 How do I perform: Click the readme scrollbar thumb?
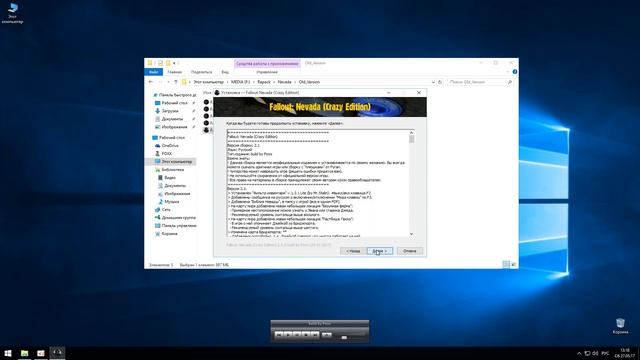[x=411, y=139]
